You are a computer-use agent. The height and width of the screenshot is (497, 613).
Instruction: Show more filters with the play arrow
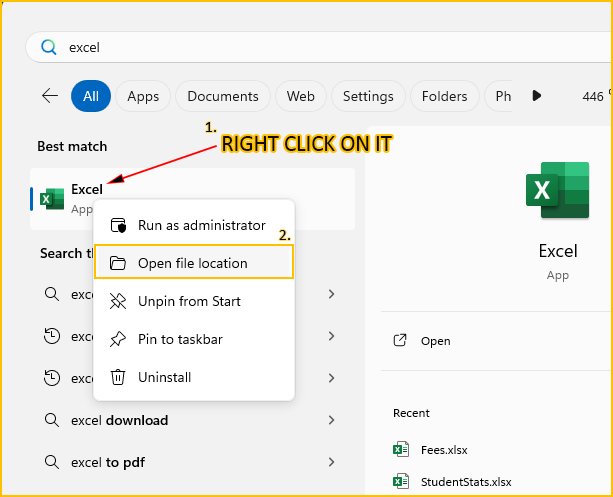[537, 96]
